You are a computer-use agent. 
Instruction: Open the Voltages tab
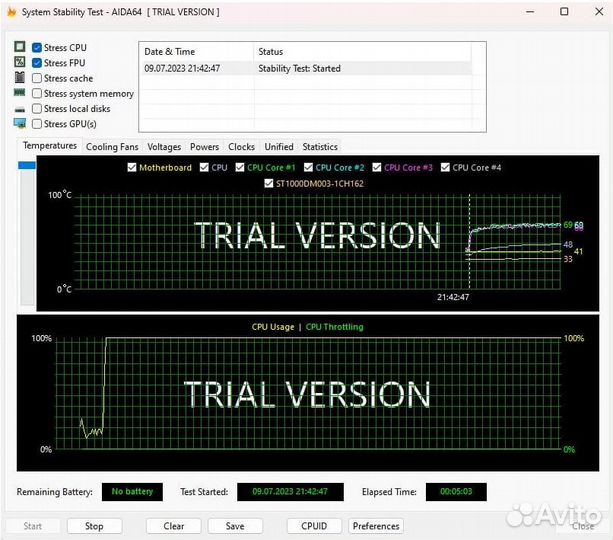pyautogui.click(x=164, y=147)
